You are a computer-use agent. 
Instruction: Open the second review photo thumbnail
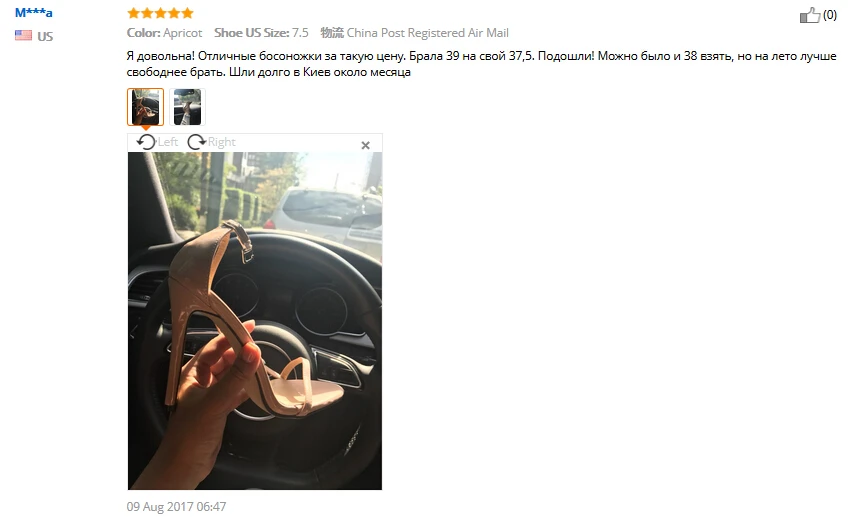187,107
